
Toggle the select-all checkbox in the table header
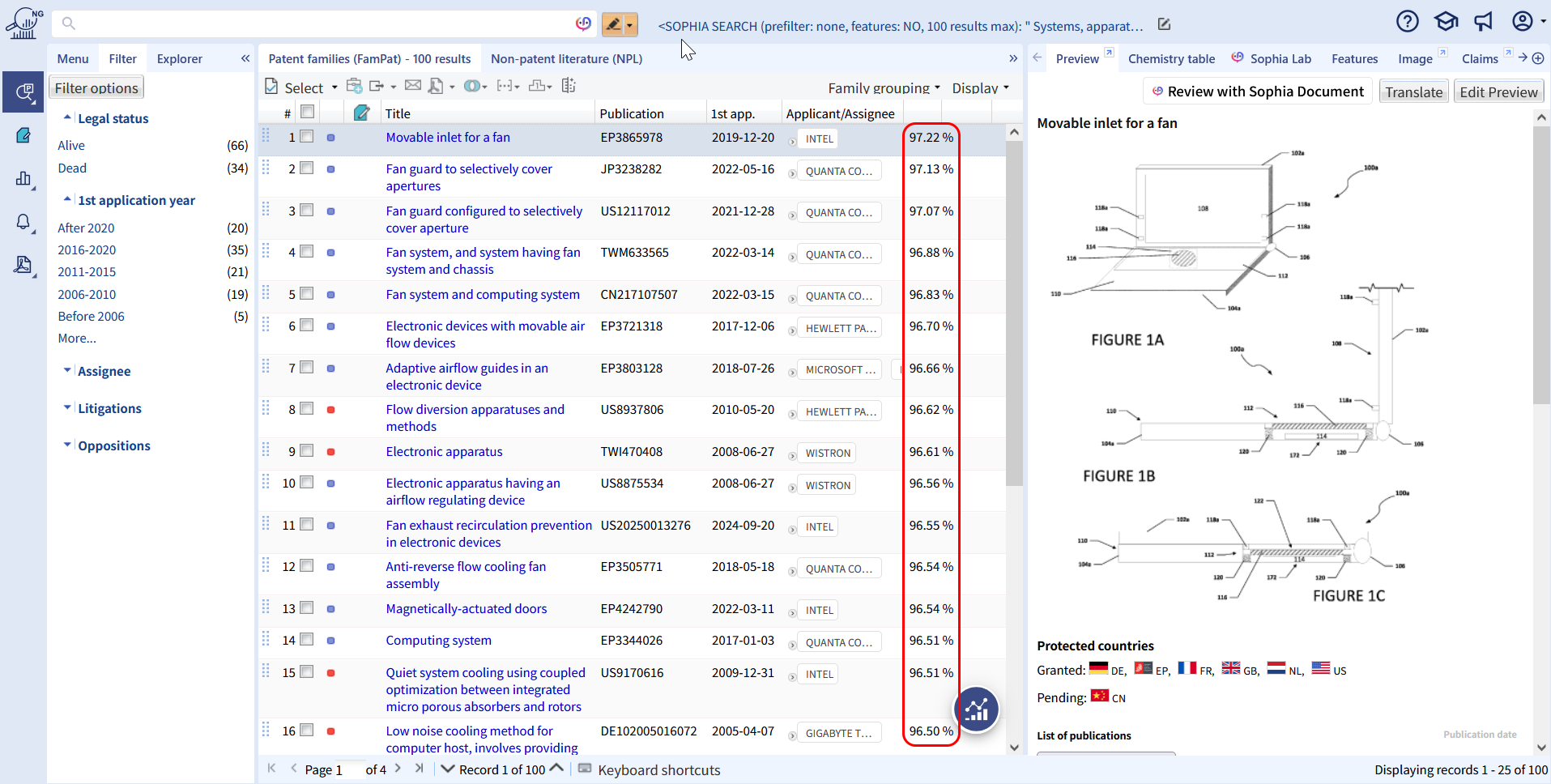(x=307, y=112)
